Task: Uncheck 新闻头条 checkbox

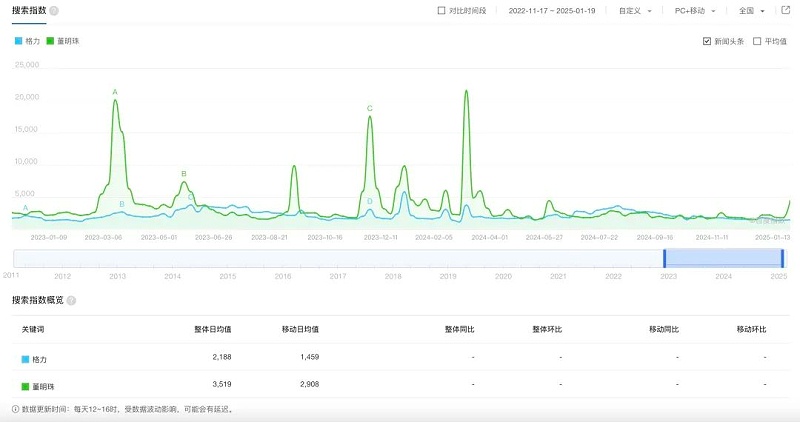Action: pos(707,41)
